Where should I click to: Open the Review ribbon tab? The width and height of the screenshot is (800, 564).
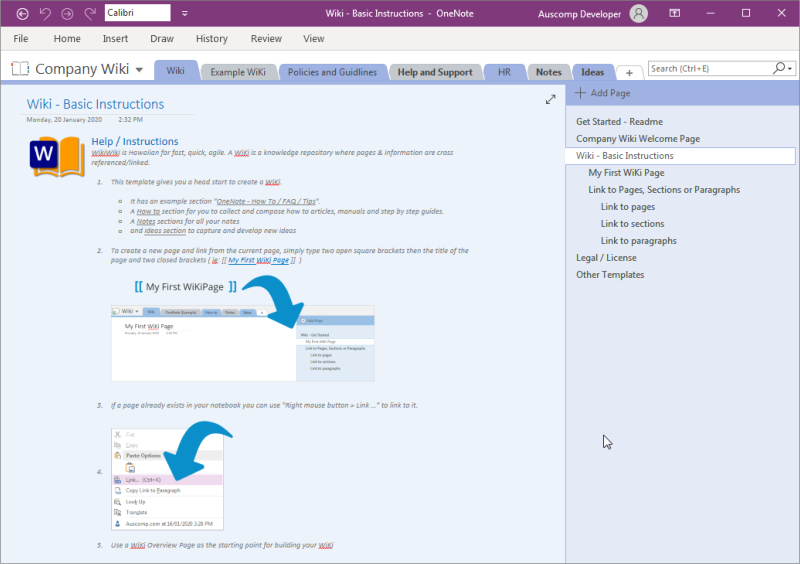[x=266, y=39]
